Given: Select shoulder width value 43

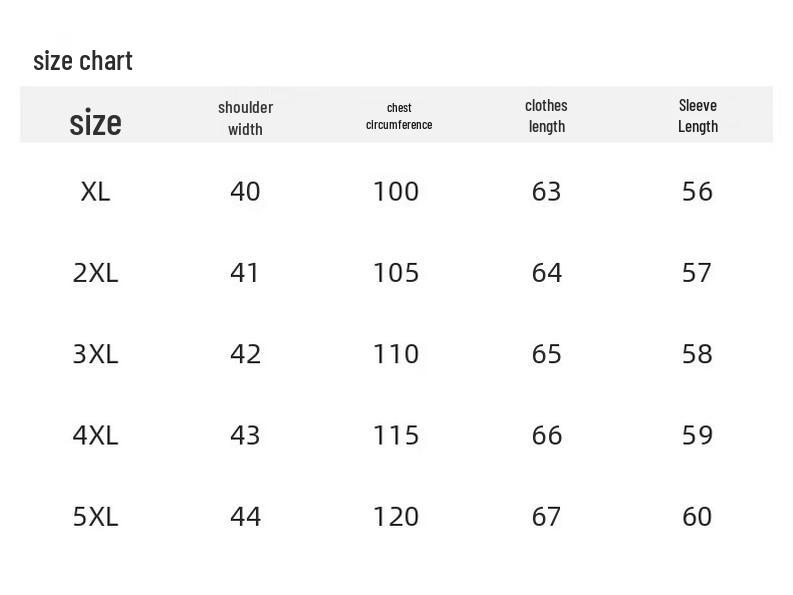Looking at the screenshot, I should 245,435.
